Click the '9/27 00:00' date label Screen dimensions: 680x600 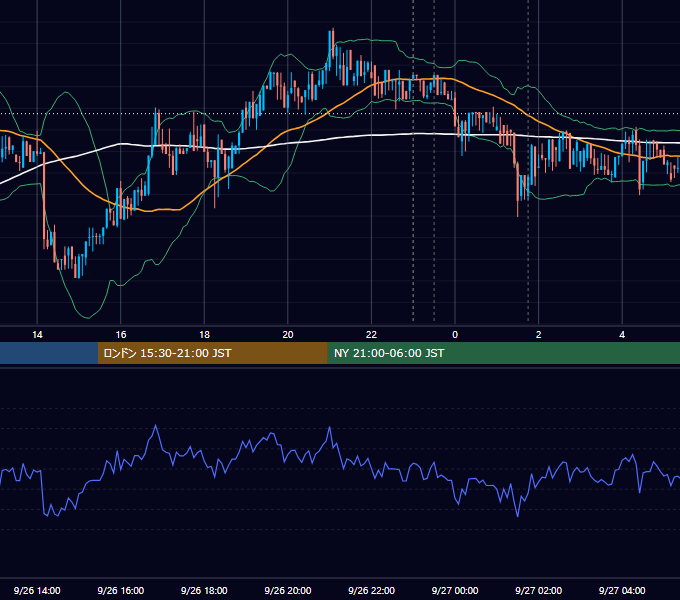pos(455,590)
